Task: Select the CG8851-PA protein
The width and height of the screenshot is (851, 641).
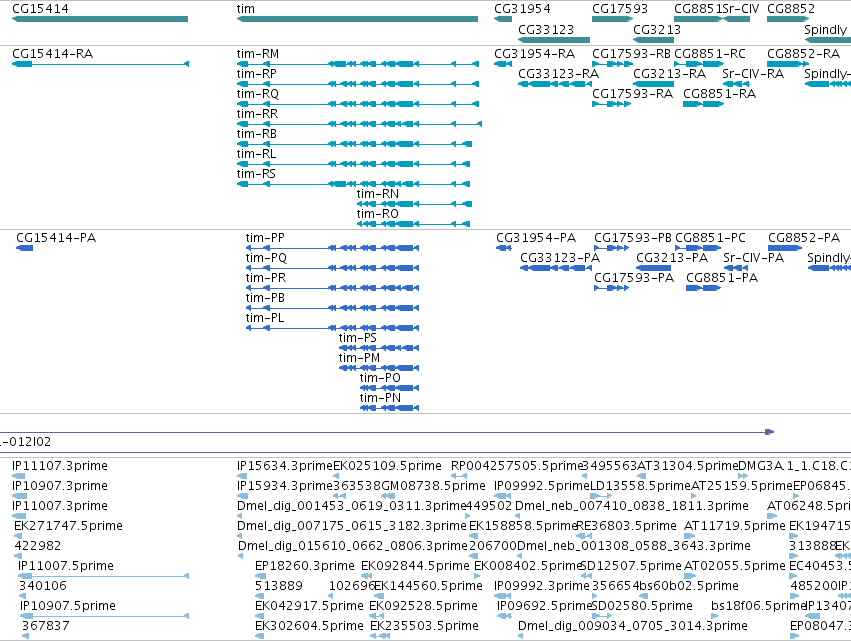Action: (703, 288)
